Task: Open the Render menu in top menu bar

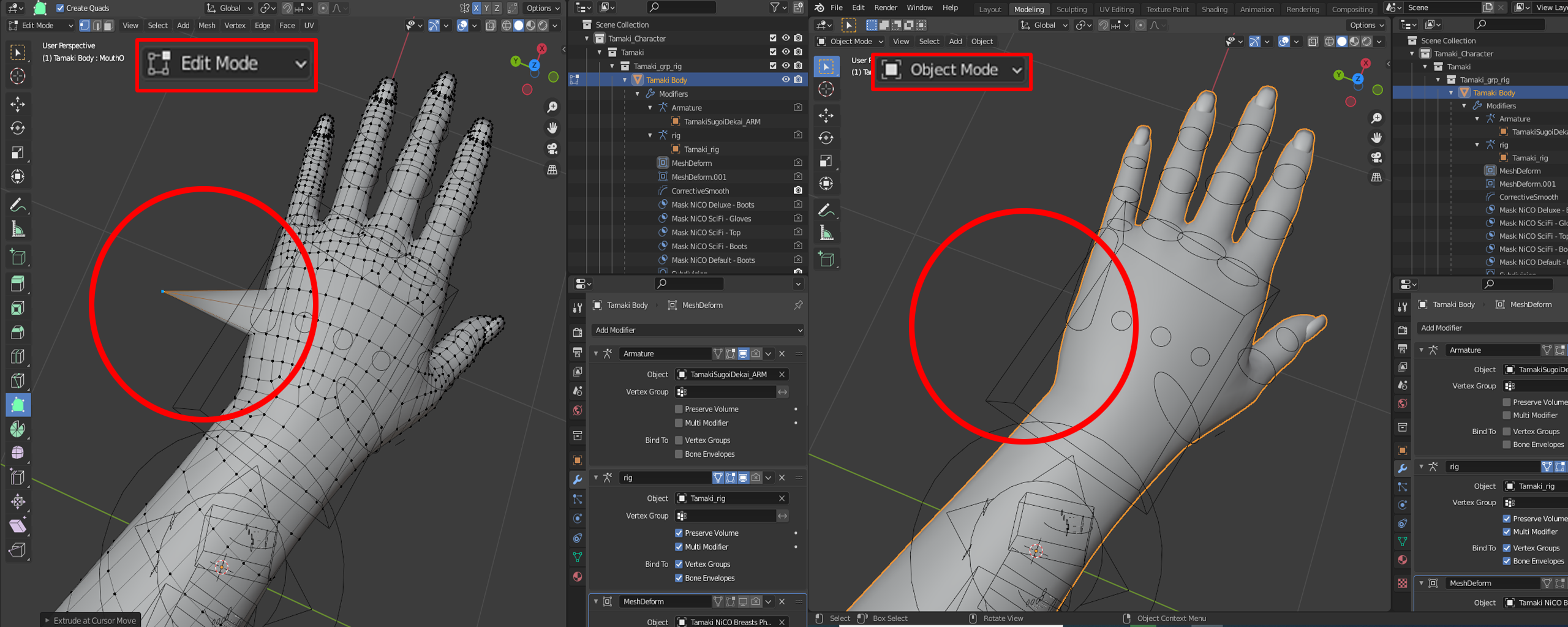Action: (x=885, y=8)
